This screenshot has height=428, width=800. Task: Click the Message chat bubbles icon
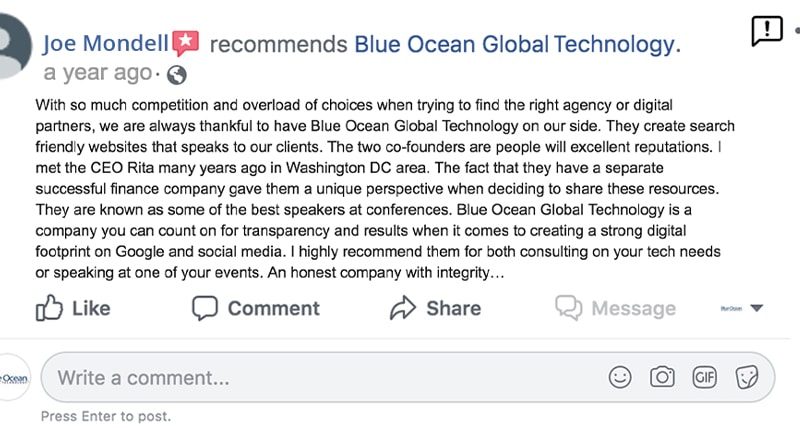pyautogui.click(x=568, y=308)
